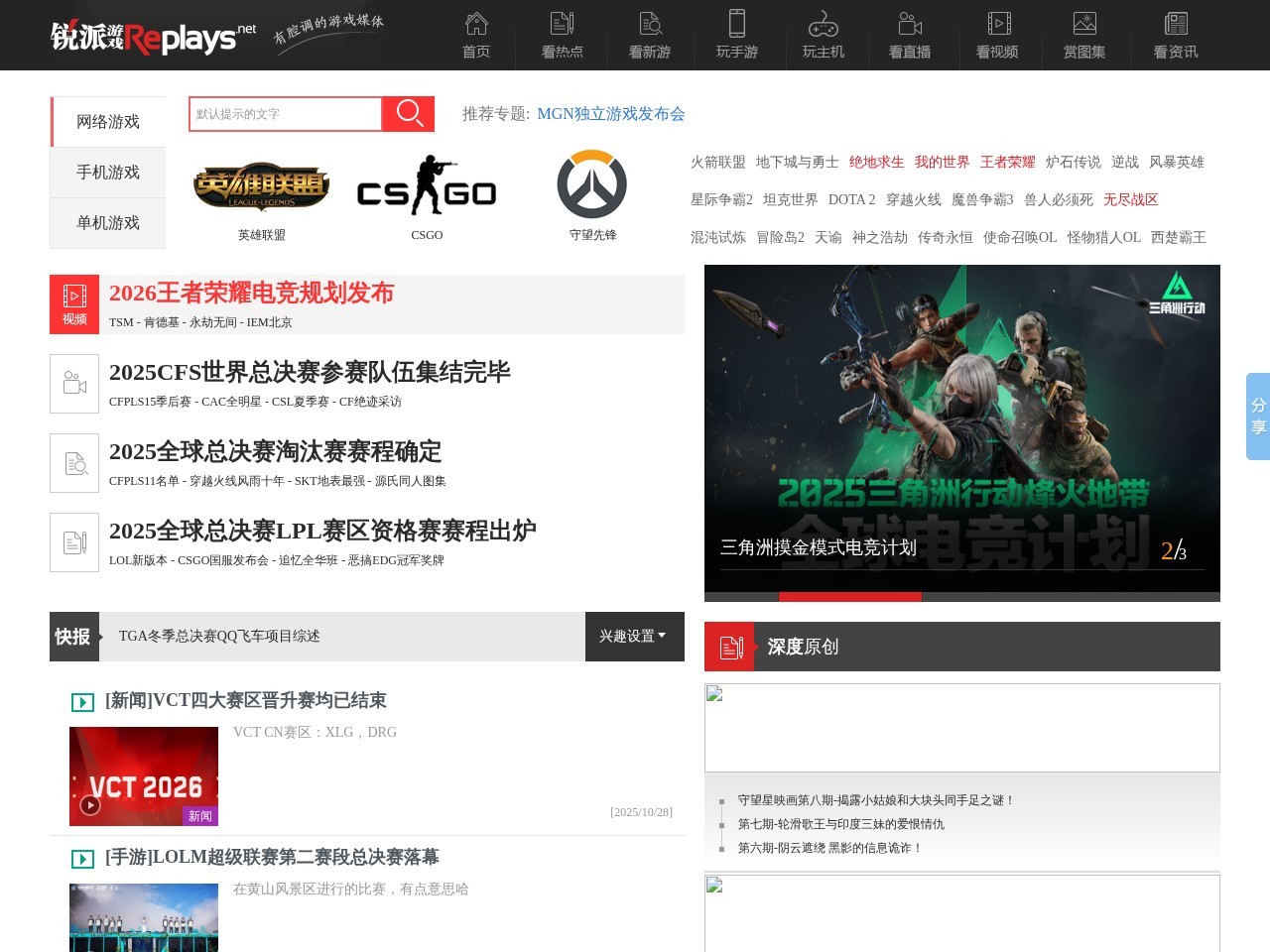The width and height of the screenshot is (1270, 952).
Task: Click the red 深度原创 document icon
Action: [x=729, y=647]
